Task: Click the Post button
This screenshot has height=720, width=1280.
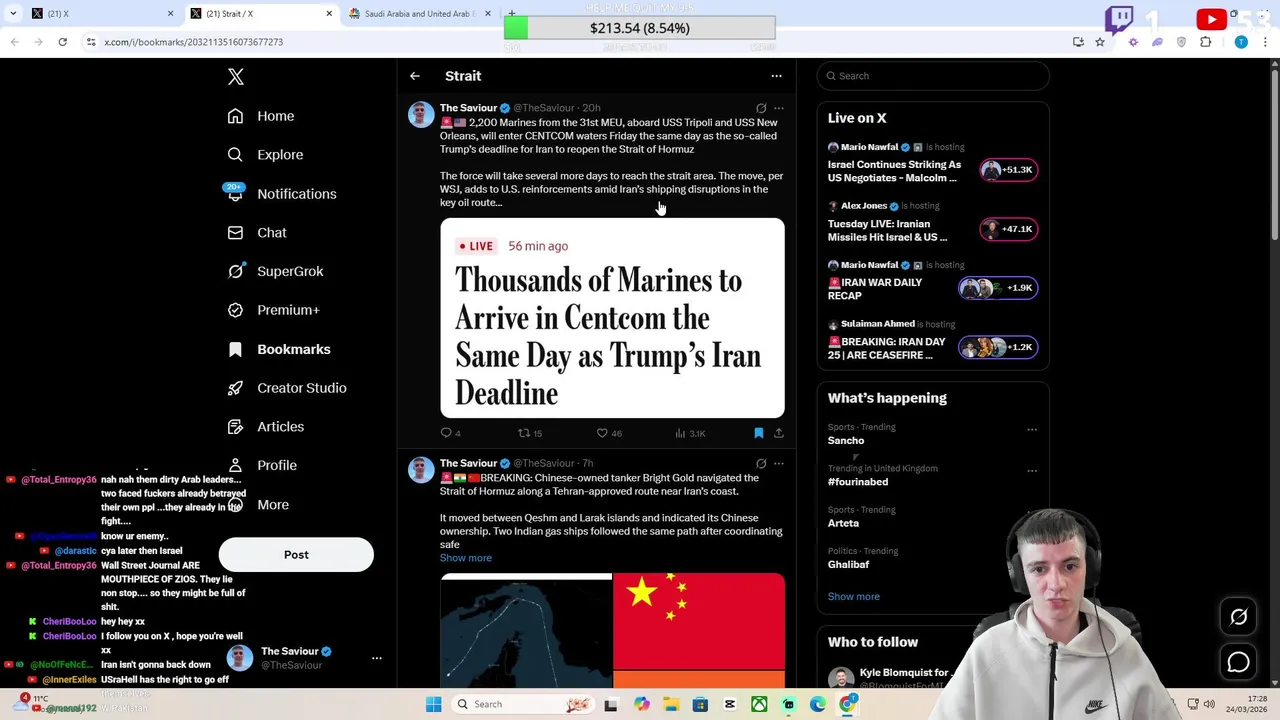Action: 296,555
